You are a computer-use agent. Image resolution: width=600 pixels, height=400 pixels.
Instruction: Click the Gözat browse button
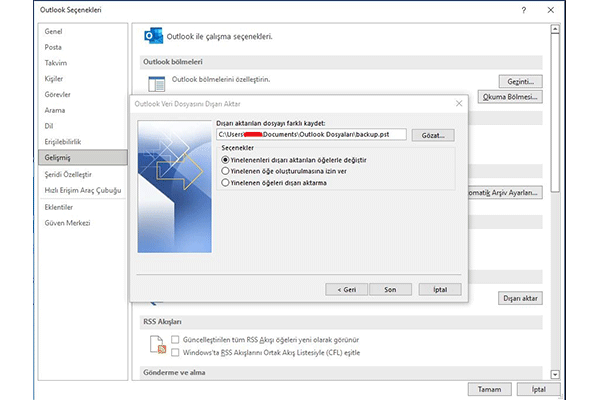[x=433, y=135]
